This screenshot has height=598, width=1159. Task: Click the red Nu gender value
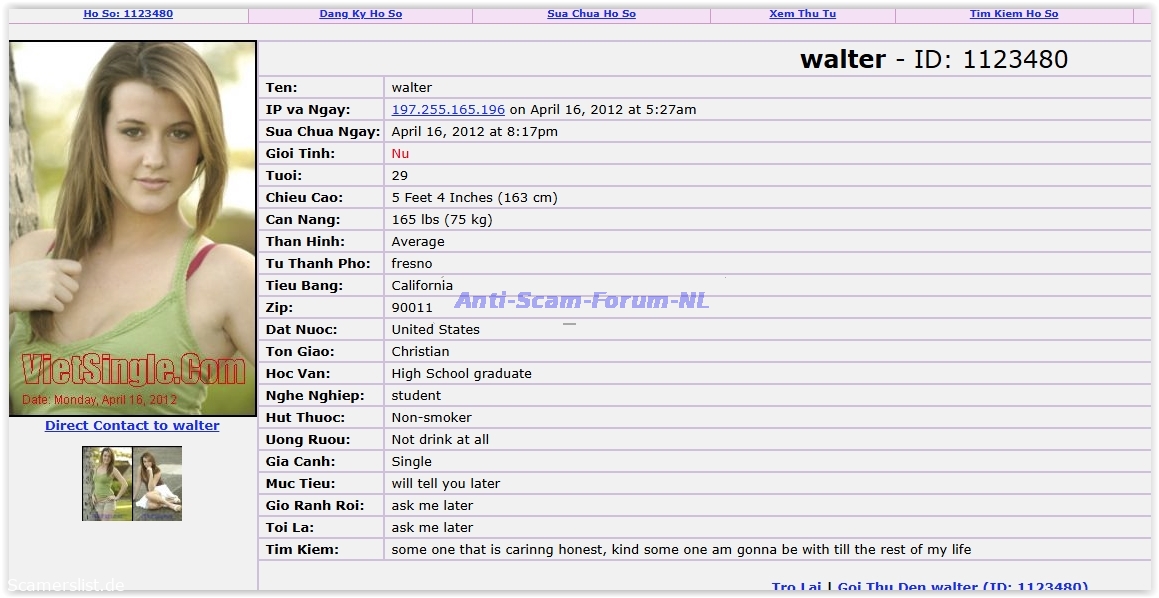(400, 154)
